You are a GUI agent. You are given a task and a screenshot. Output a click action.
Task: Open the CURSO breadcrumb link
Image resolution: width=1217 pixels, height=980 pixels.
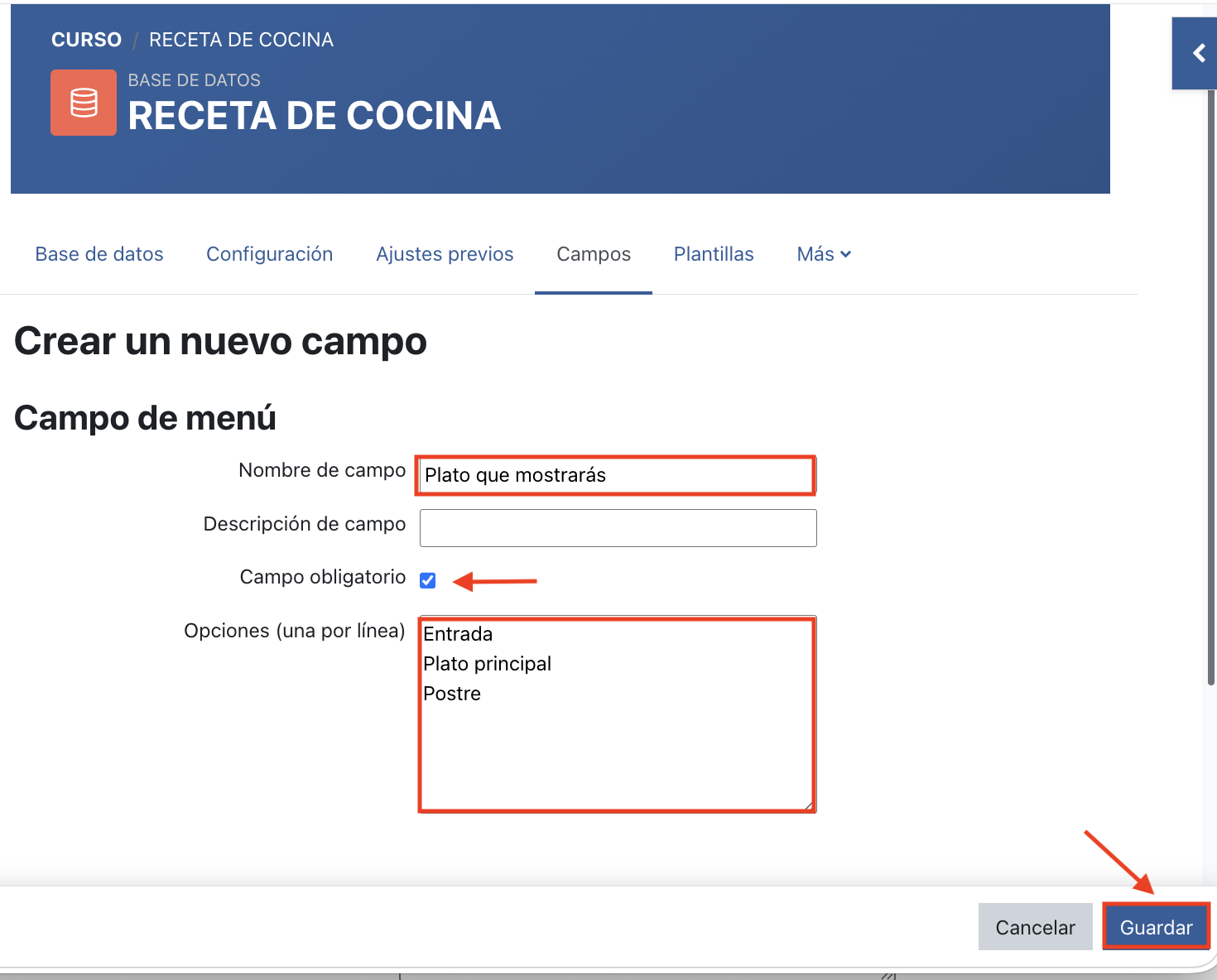click(x=86, y=40)
